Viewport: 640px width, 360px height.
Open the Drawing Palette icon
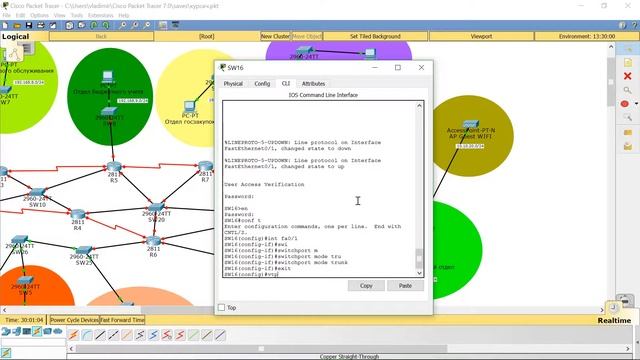pos(163,25)
